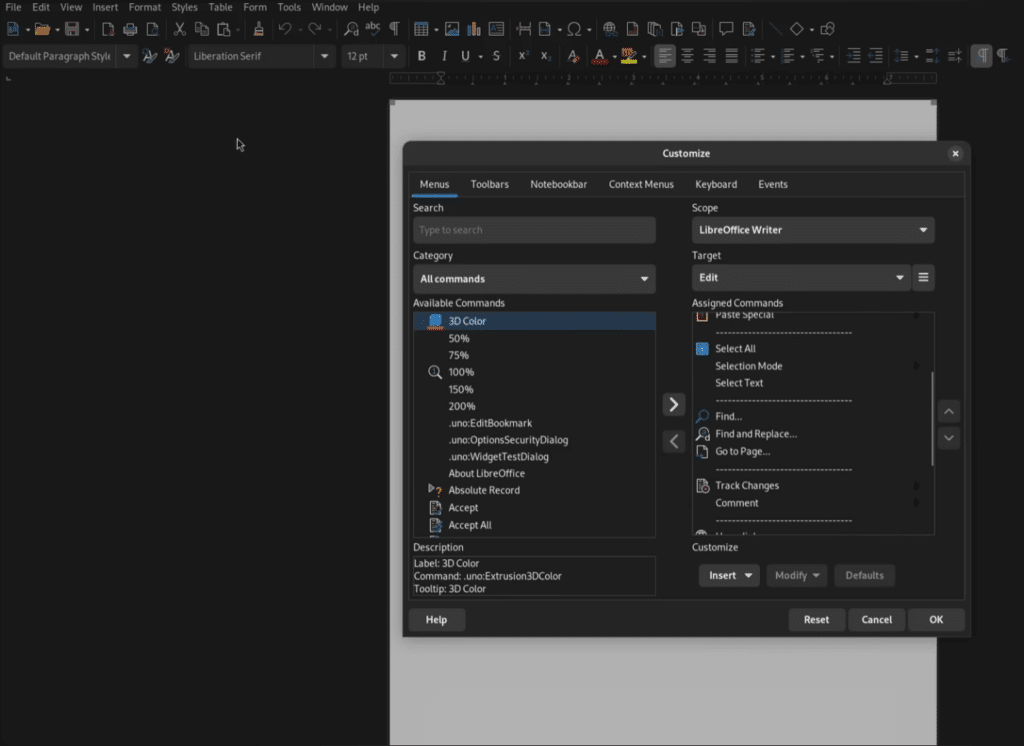Open the Paragraph Style dropdown arrow

tap(127, 56)
